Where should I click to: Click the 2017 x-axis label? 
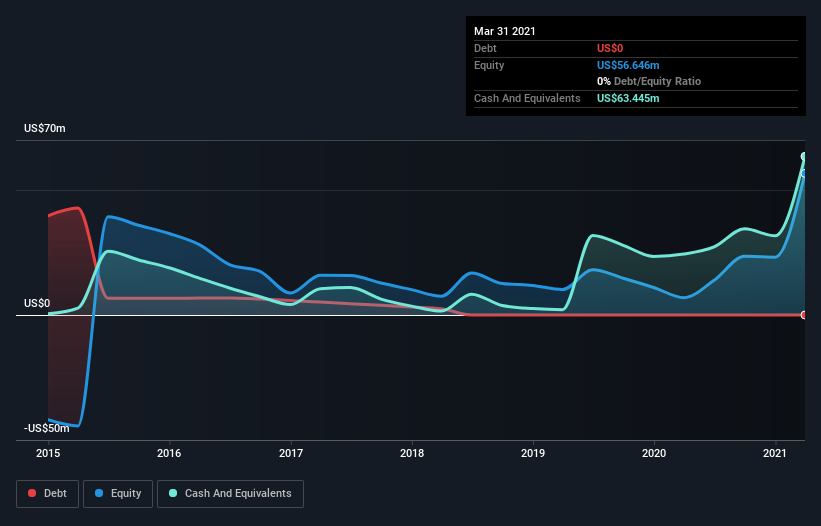291,453
